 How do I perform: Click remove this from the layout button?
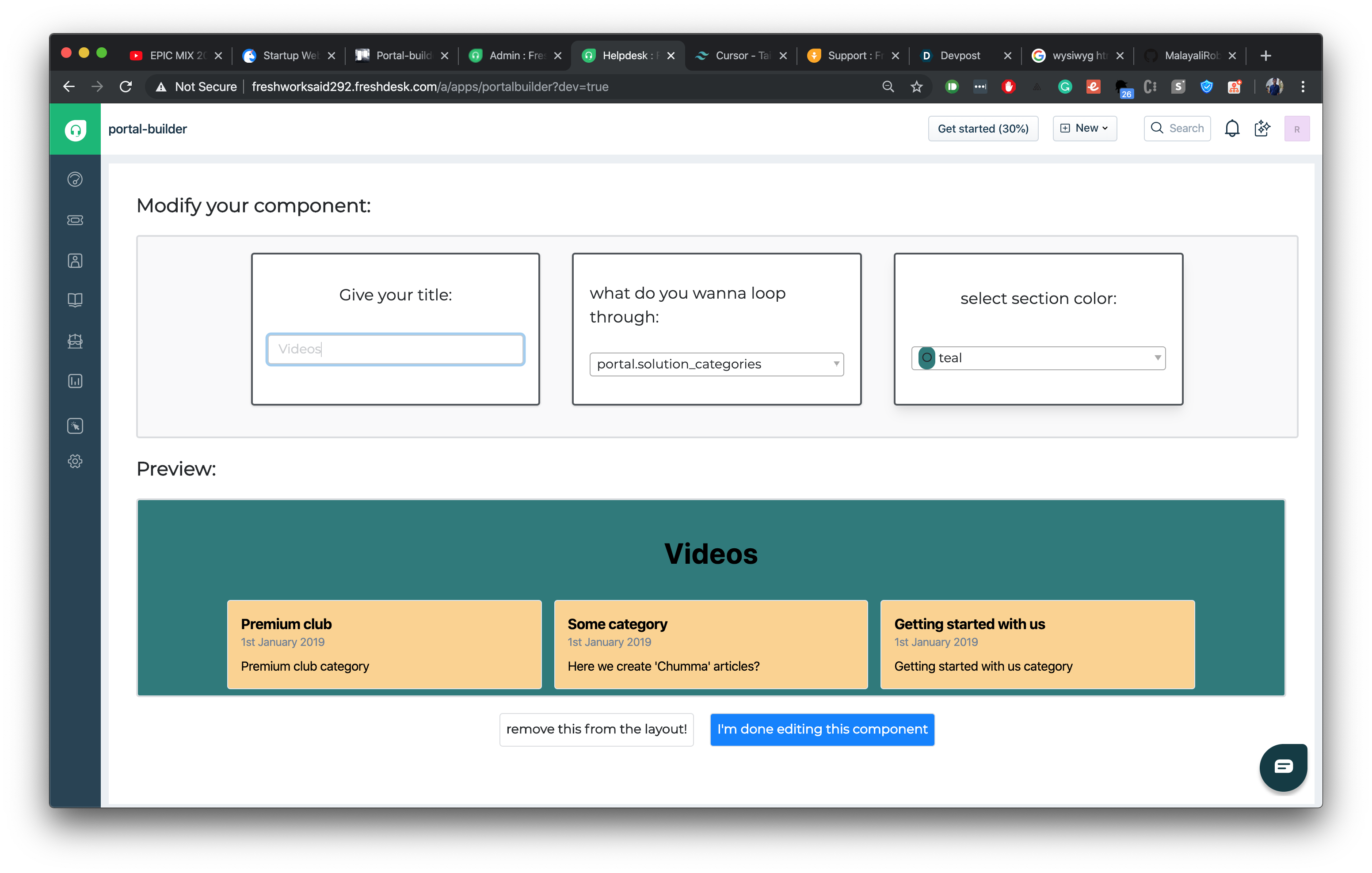click(596, 729)
